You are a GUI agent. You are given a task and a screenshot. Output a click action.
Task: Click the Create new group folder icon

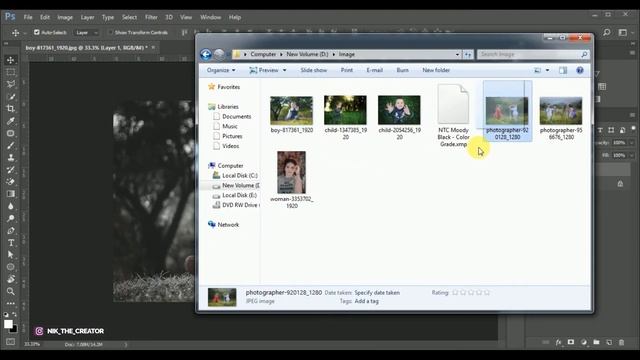[x=596, y=342]
